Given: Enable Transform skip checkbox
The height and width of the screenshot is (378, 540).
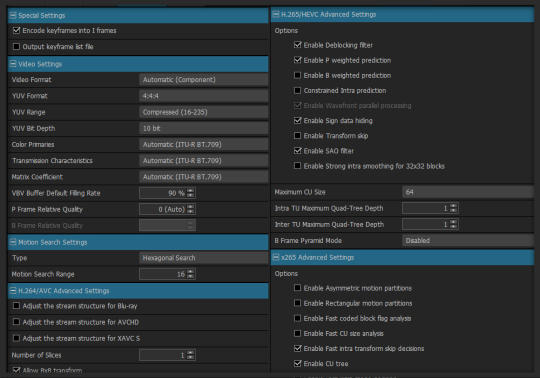Looking at the screenshot, I should click(x=298, y=135).
